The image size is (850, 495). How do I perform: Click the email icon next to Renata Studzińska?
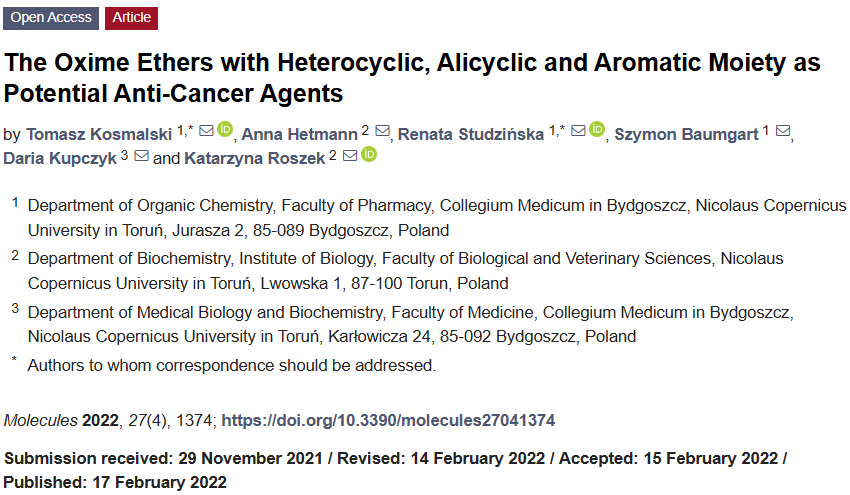click(x=578, y=131)
